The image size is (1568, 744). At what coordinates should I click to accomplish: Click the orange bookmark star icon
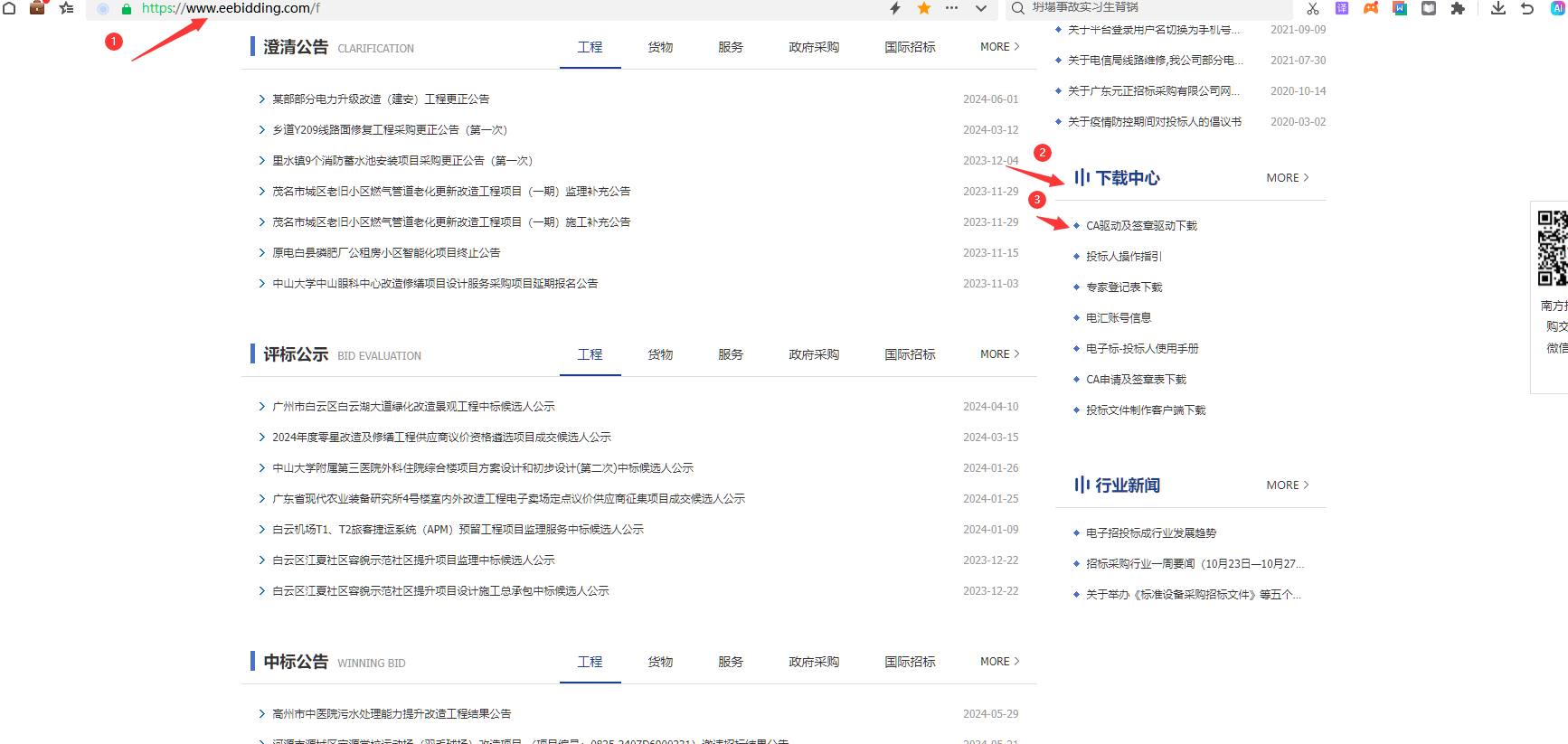(923, 8)
